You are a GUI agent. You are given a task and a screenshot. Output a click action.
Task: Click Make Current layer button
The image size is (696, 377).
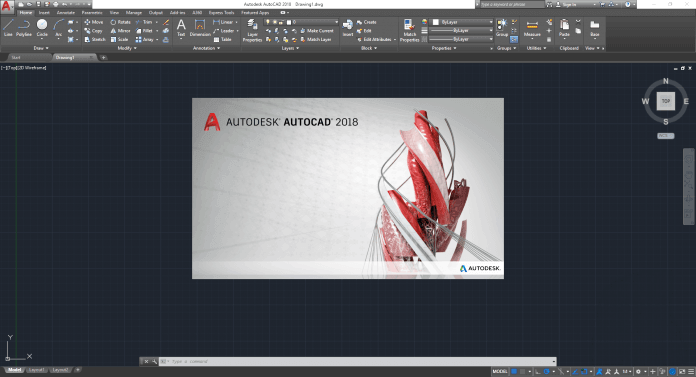pos(317,31)
